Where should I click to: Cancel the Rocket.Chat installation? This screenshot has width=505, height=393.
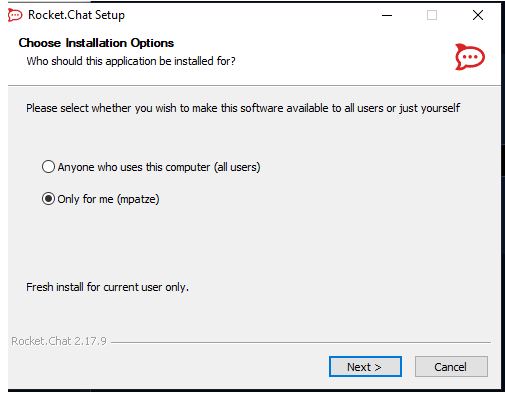click(x=451, y=367)
